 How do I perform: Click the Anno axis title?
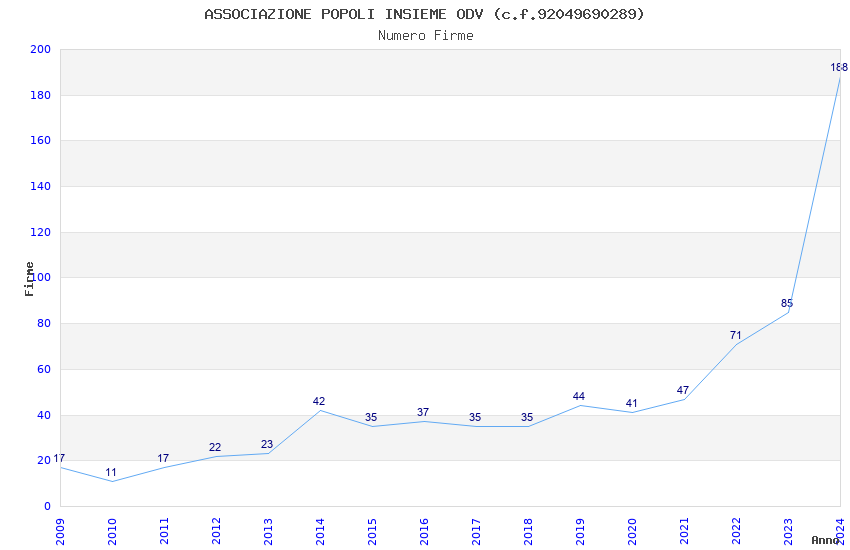(825, 540)
